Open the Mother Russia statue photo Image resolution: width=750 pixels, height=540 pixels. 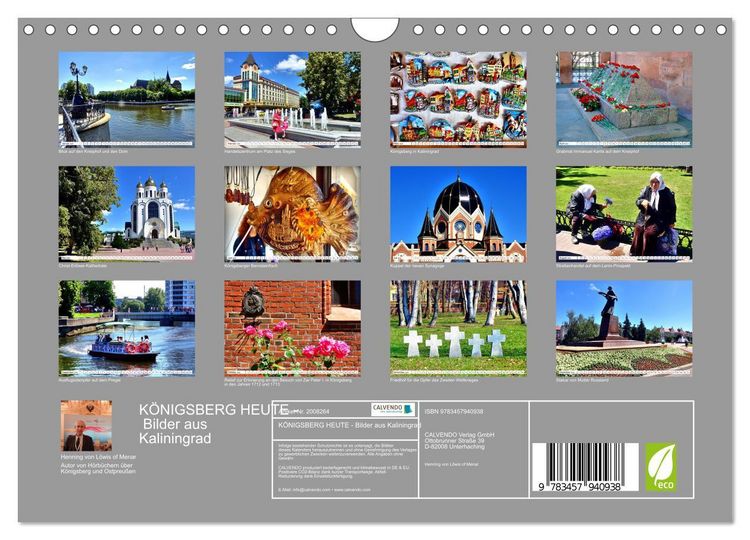624,328
